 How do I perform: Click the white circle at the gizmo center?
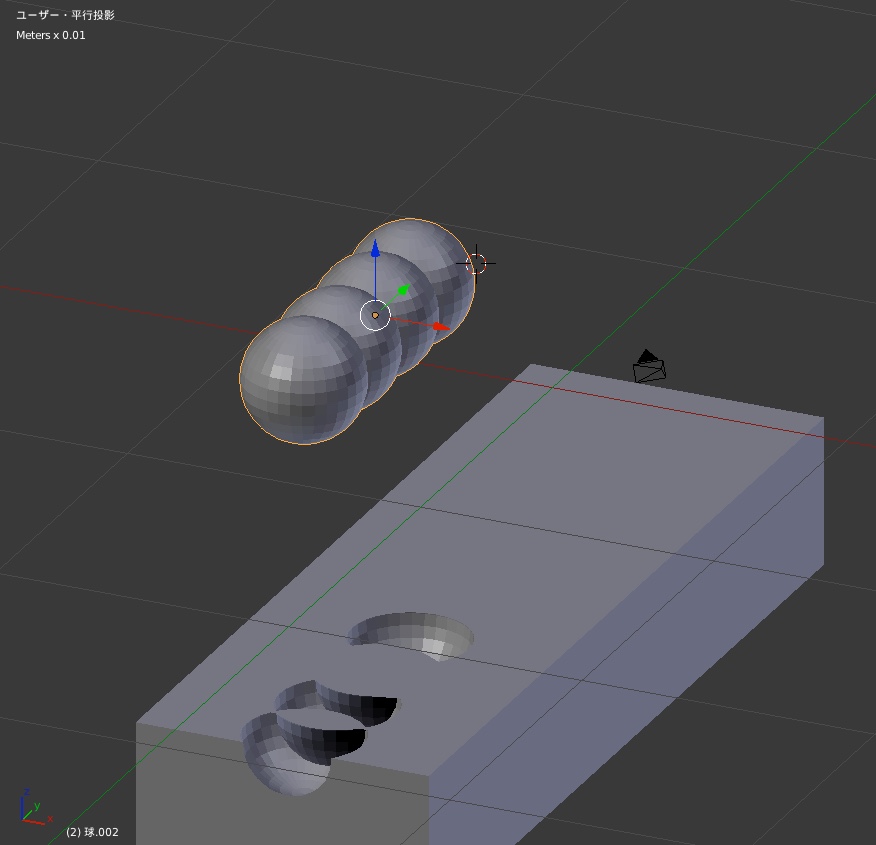click(x=375, y=316)
